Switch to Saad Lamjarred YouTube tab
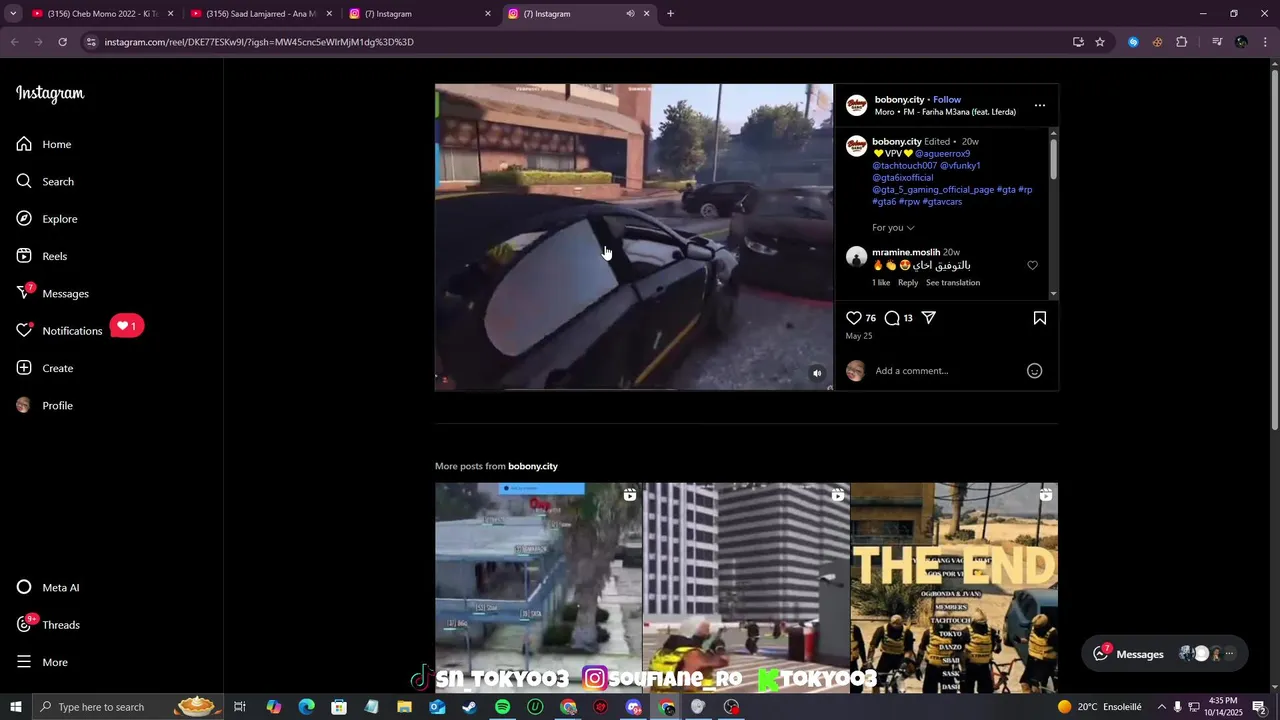The height and width of the screenshot is (720, 1280). pyautogui.click(x=260, y=14)
